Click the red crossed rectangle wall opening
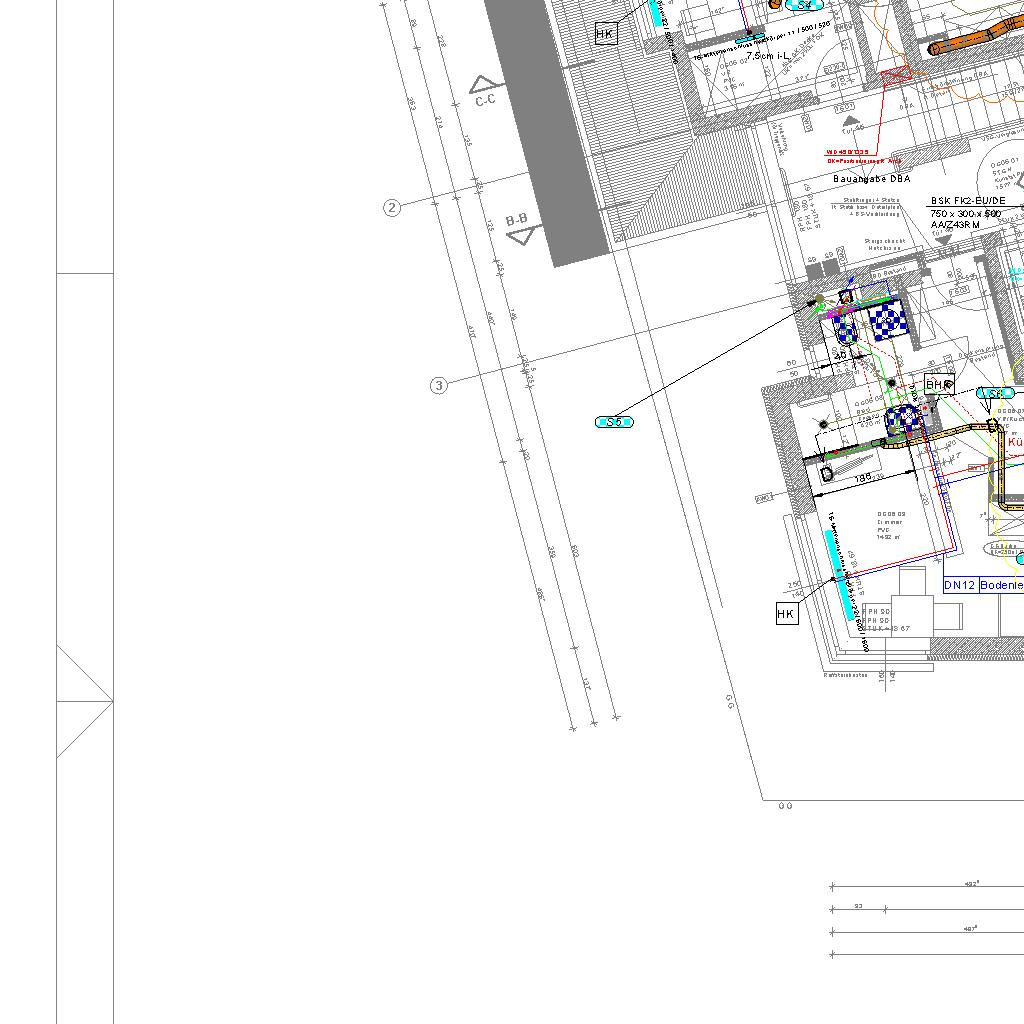The width and height of the screenshot is (1024, 1024). pos(896,76)
